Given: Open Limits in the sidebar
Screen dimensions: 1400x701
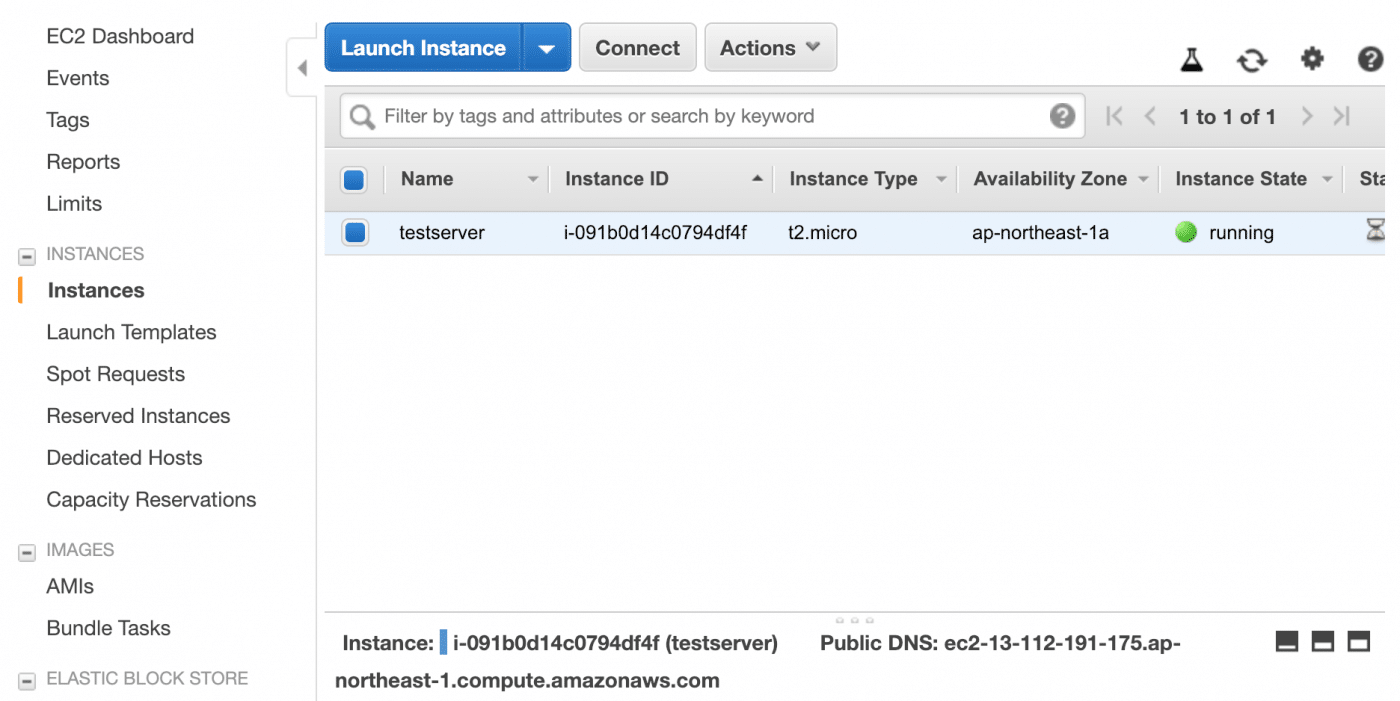Looking at the screenshot, I should (74, 204).
